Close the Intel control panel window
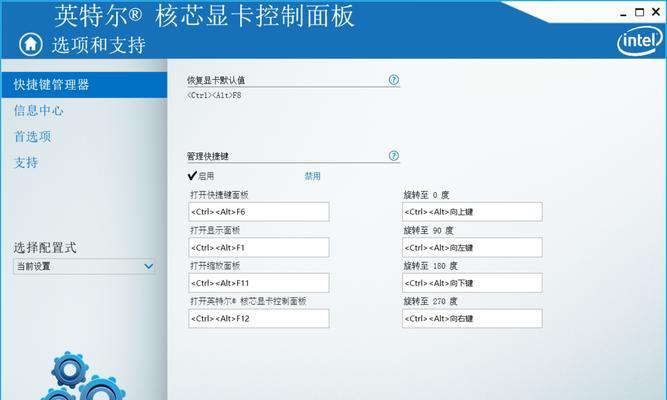 [656, 12]
